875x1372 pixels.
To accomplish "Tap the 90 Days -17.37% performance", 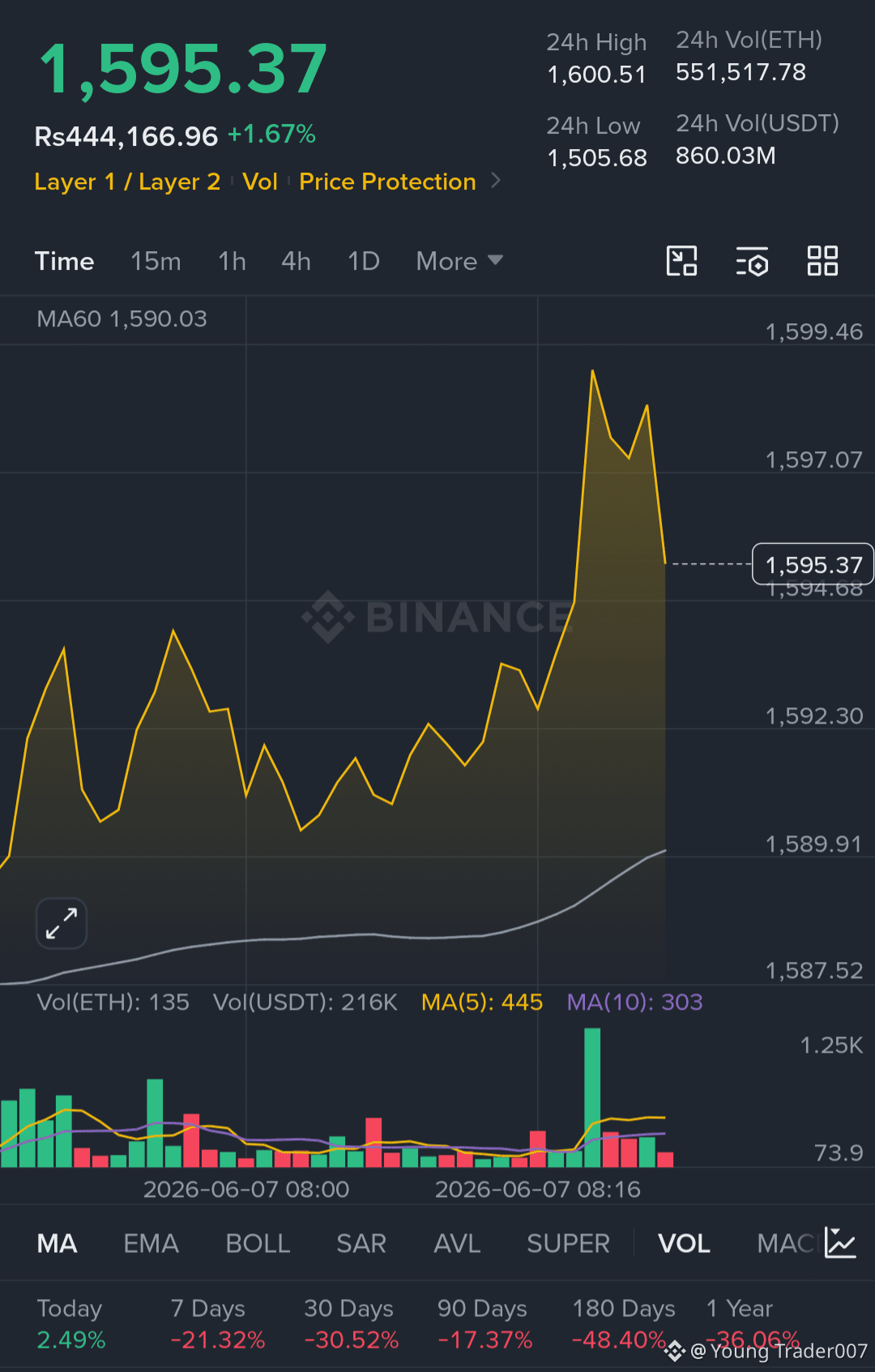I will [x=484, y=1324].
